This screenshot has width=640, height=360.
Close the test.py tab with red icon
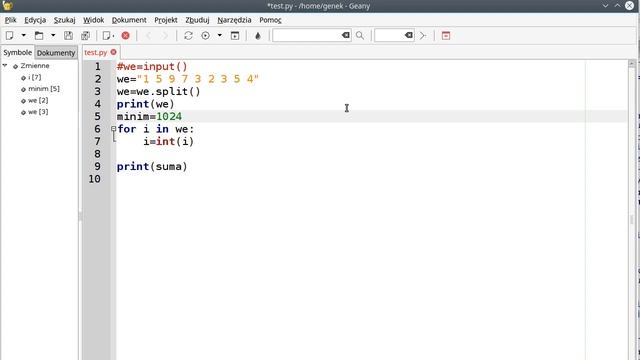tap(113, 52)
